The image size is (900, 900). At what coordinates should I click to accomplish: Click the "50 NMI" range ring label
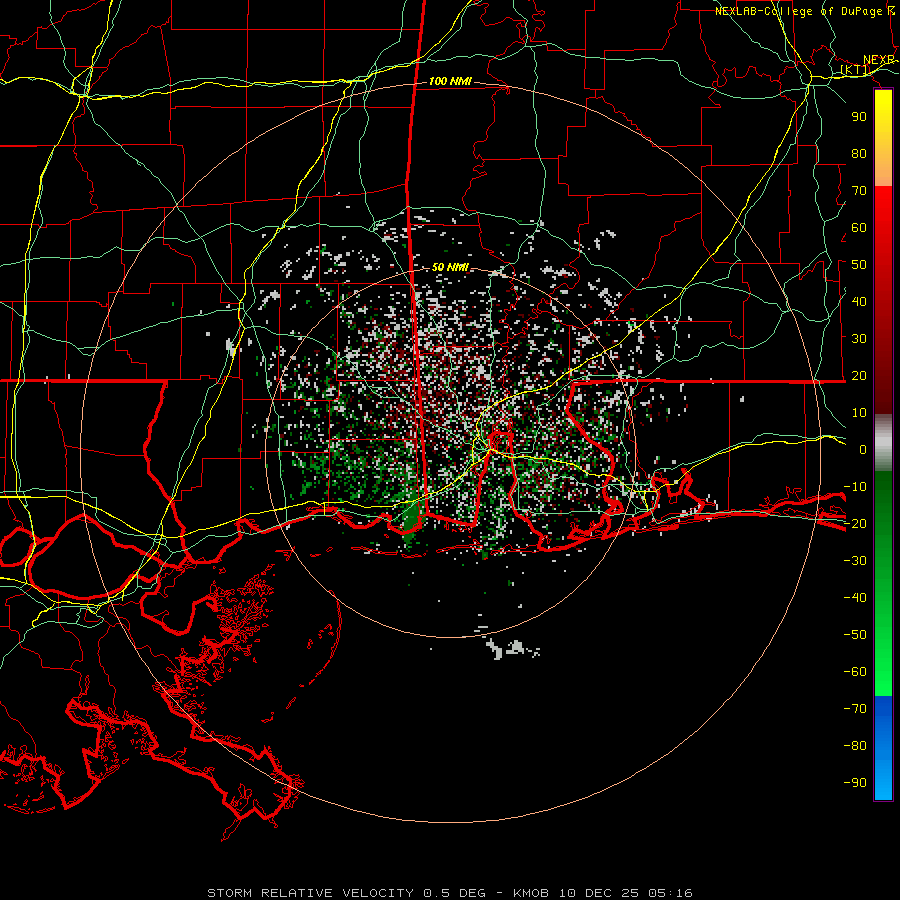tap(450, 267)
